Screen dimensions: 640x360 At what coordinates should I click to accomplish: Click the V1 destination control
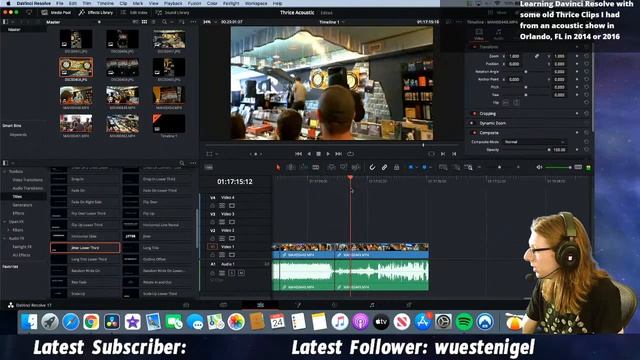tap(212, 247)
